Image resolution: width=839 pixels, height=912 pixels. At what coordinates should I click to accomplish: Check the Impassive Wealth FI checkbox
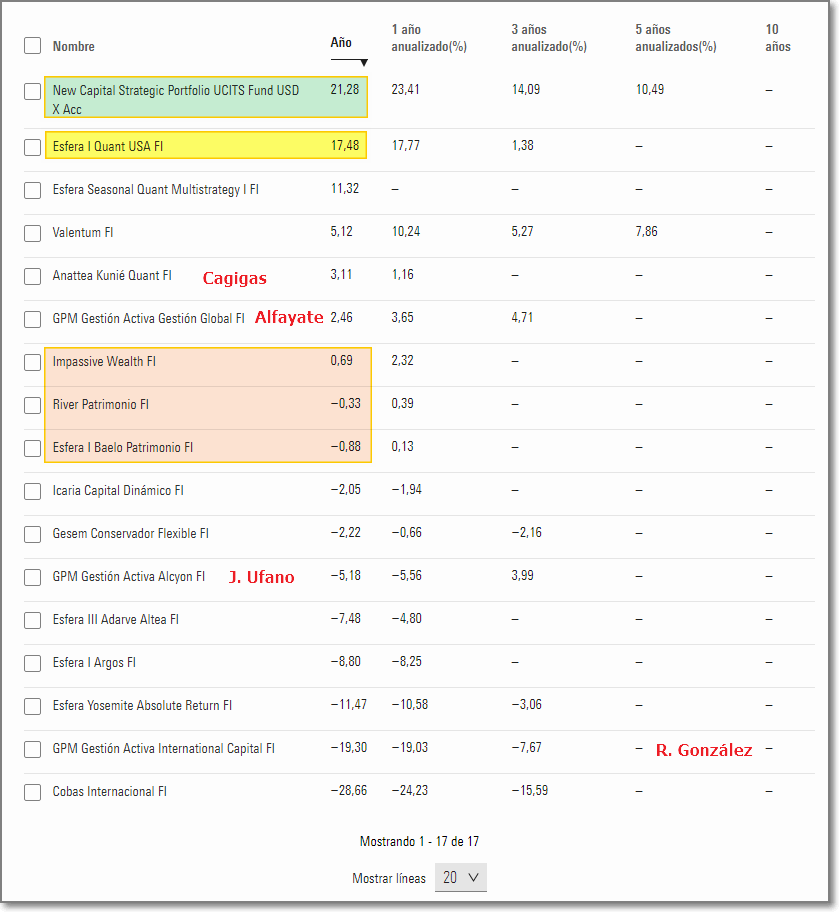click(x=33, y=362)
